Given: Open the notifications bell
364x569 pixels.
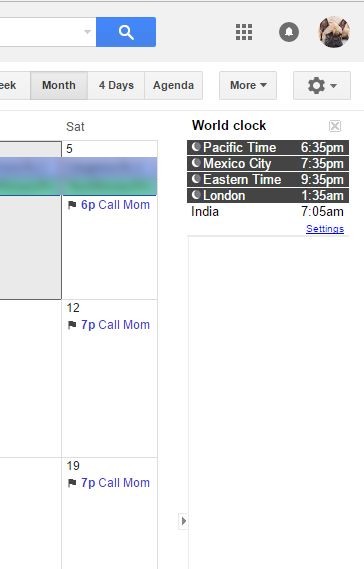Looking at the screenshot, I should pos(289,32).
